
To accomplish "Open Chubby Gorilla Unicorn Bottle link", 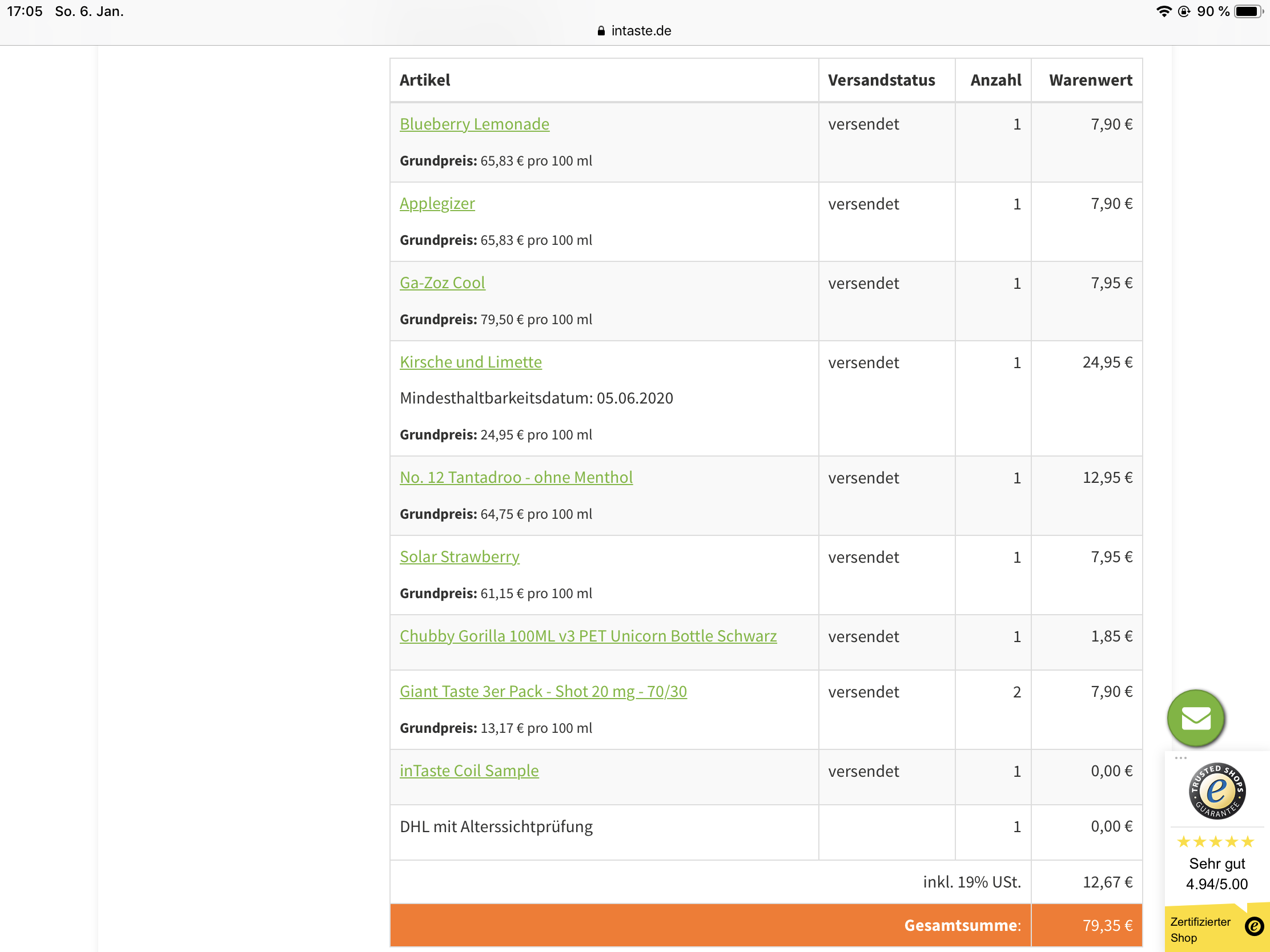I will coord(588,636).
